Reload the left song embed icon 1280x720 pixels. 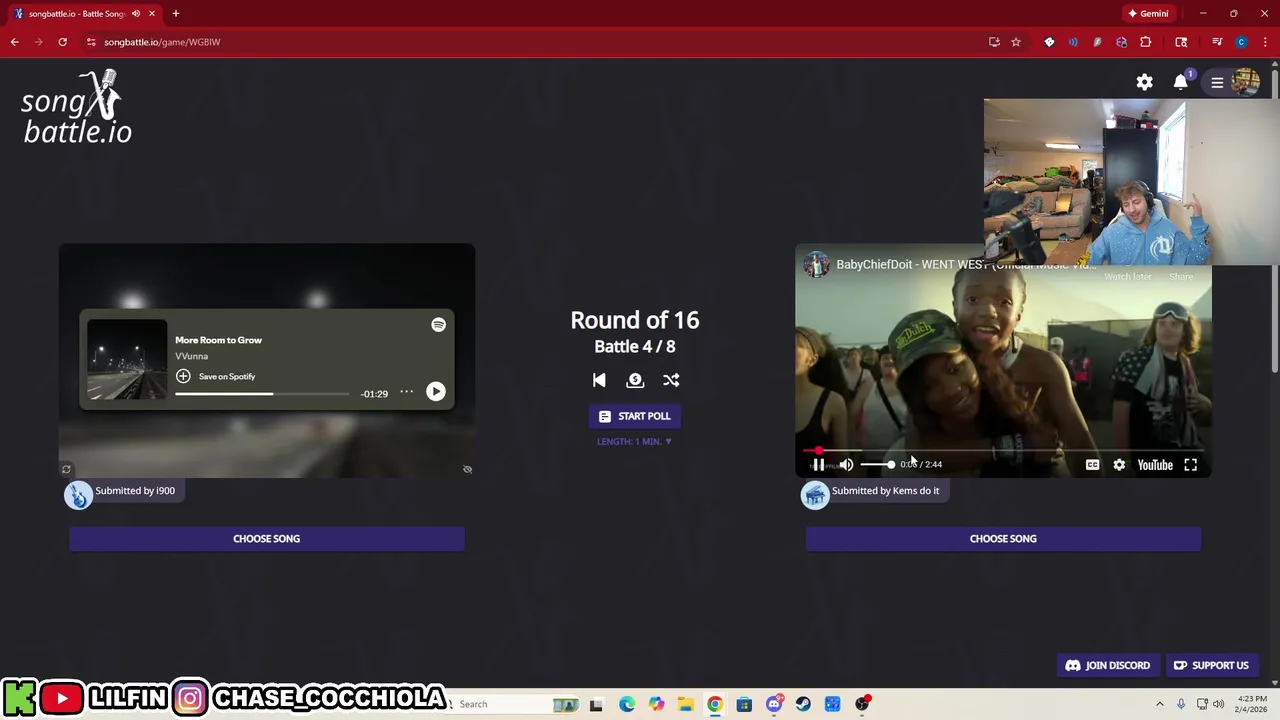[x=66, y=470]
